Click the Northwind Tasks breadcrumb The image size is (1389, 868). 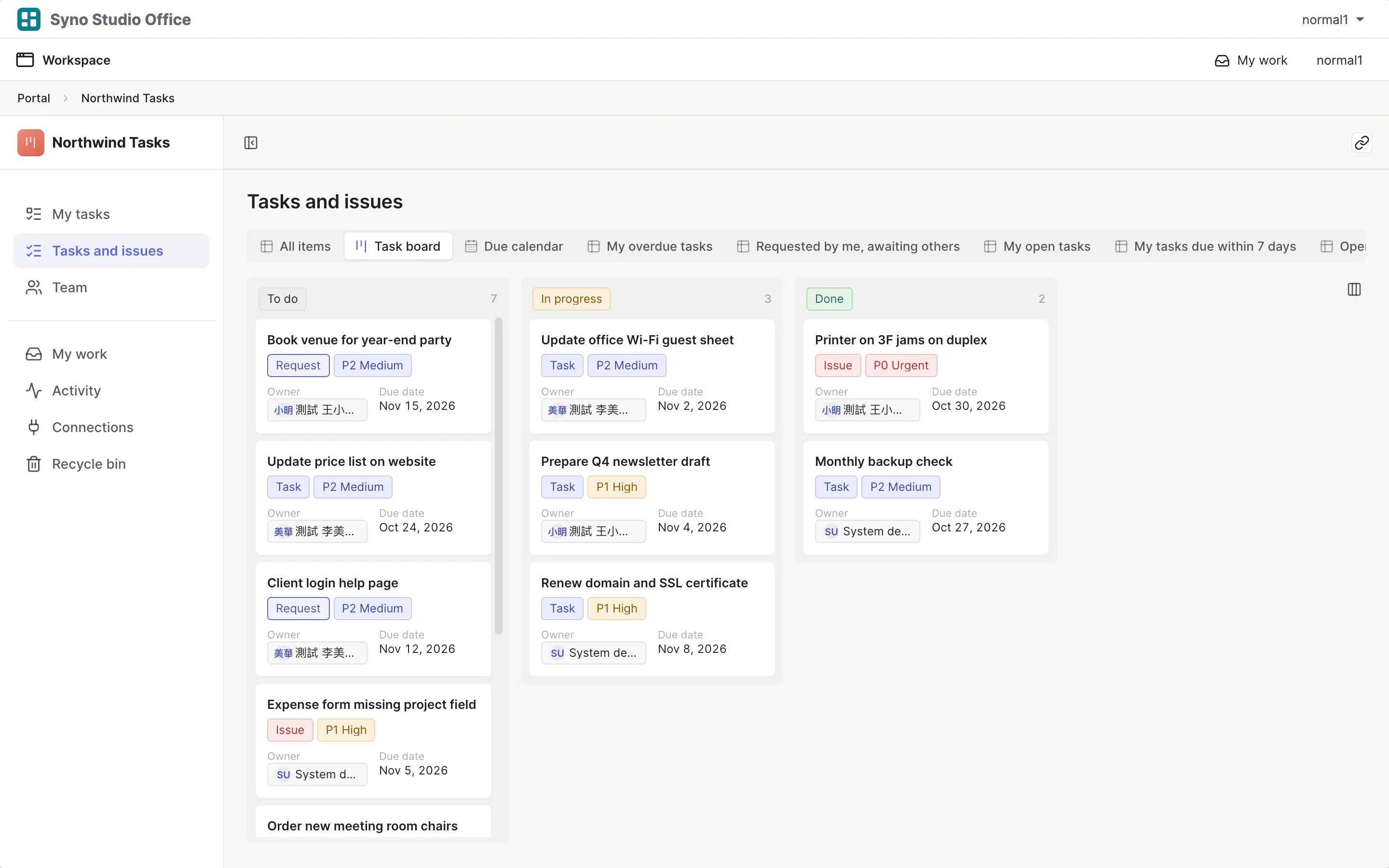click(127, 98)
